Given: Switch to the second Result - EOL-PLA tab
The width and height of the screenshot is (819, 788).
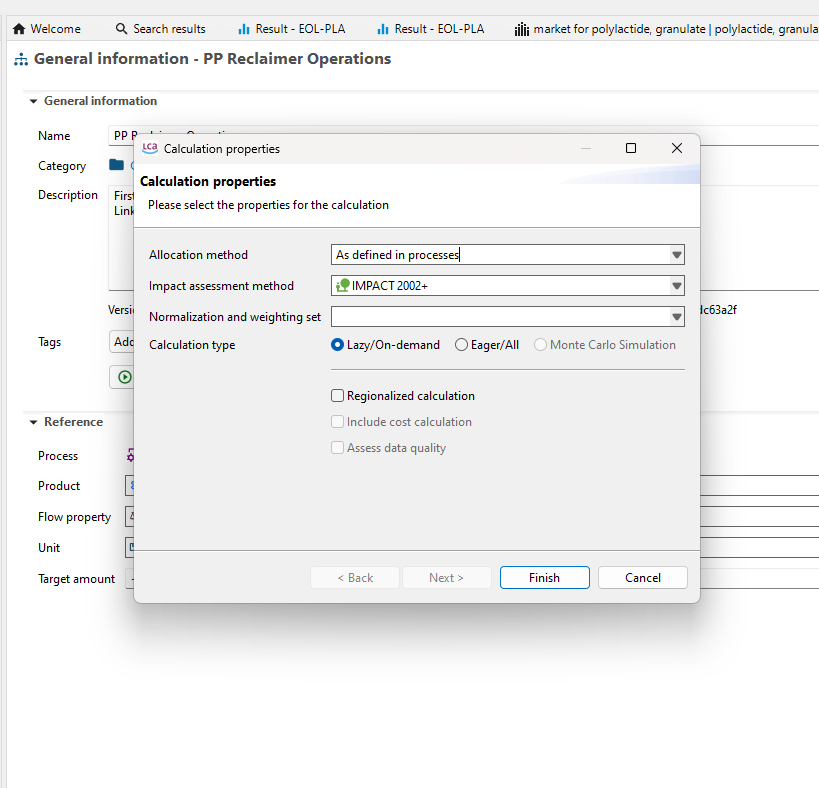Looking at the screenshot, I should 430,29.
